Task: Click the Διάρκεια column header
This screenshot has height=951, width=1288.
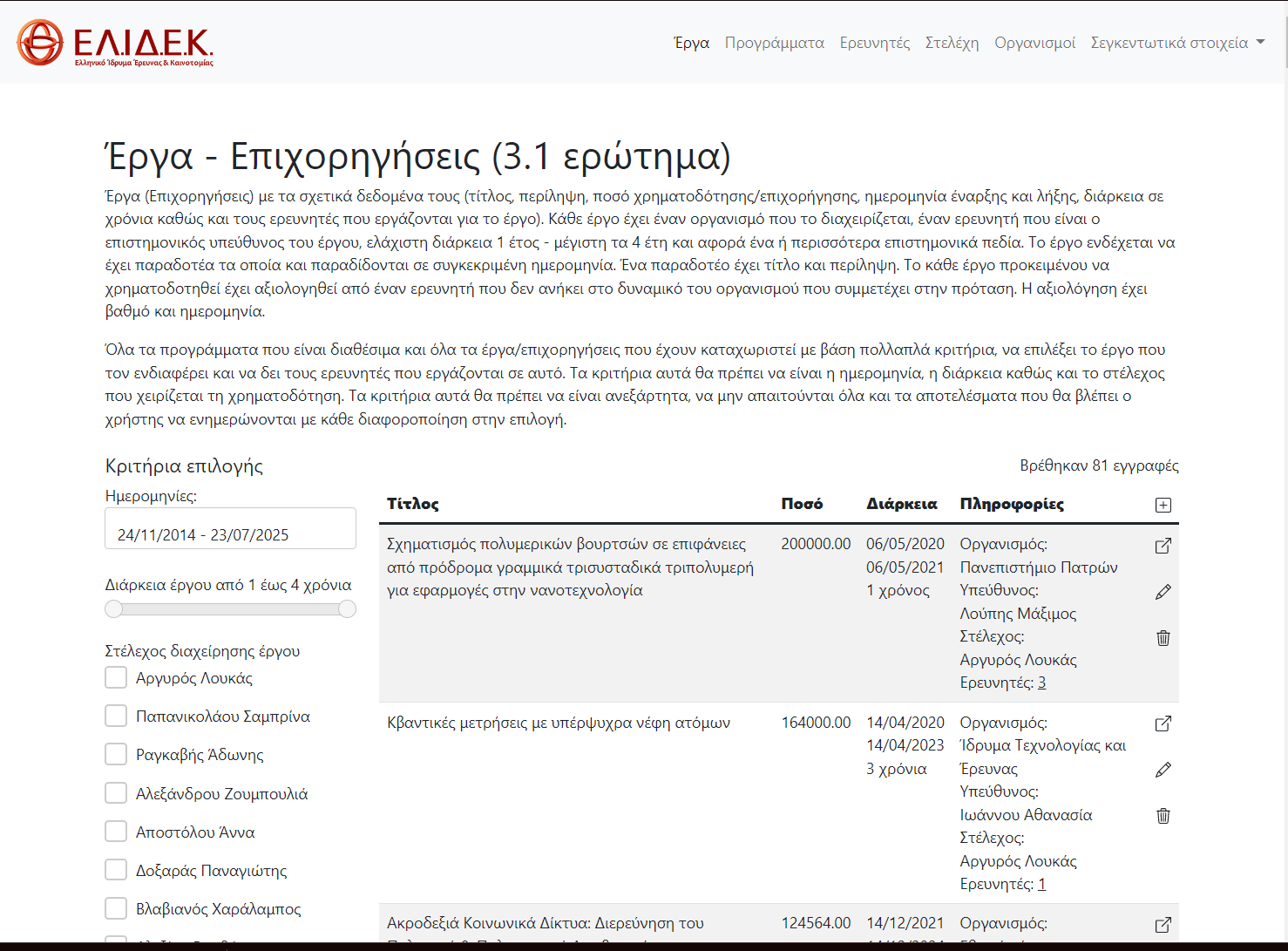Action: point(902,504)
